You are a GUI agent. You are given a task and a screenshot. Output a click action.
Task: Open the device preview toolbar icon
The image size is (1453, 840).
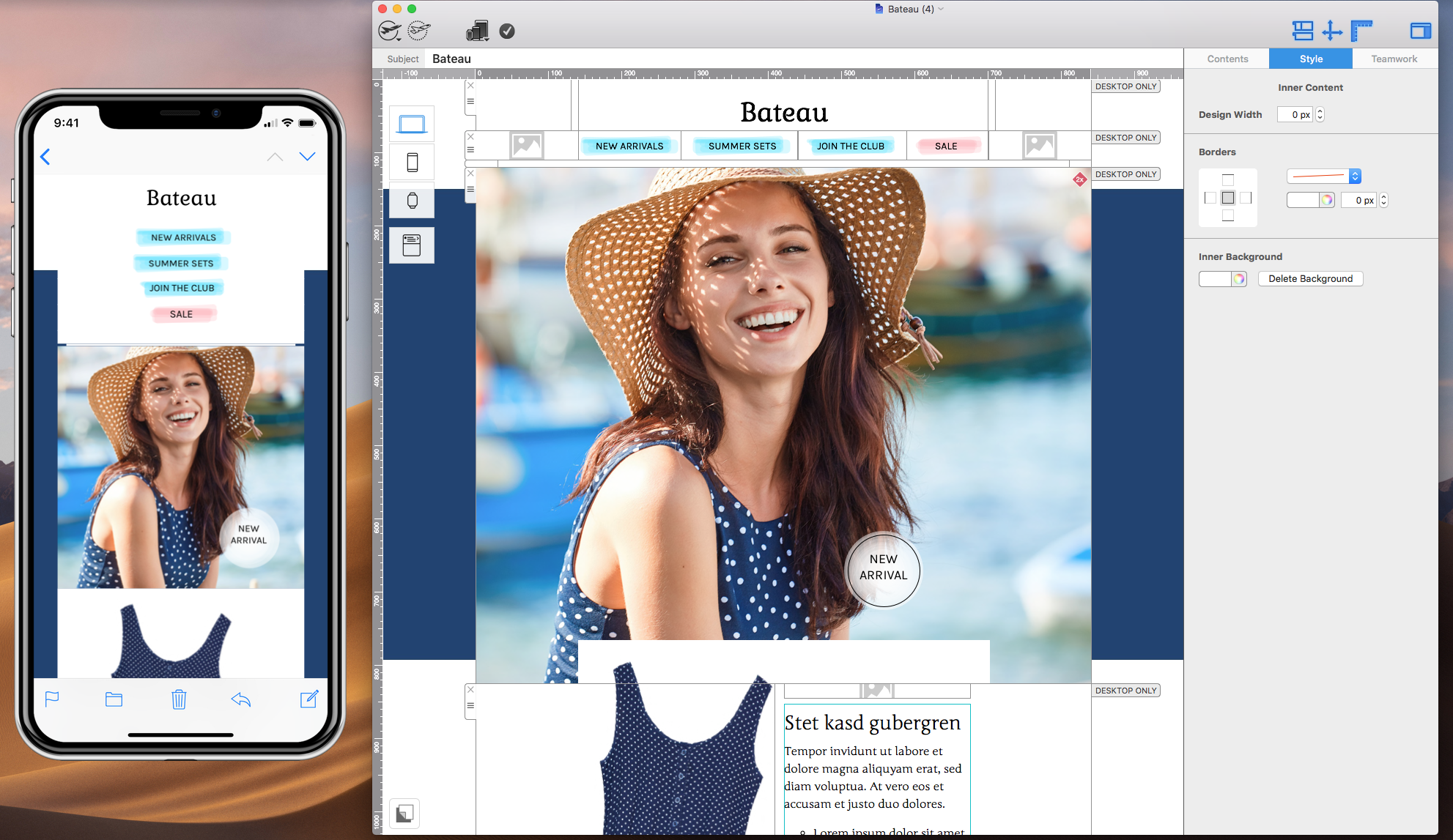(477, 31)
